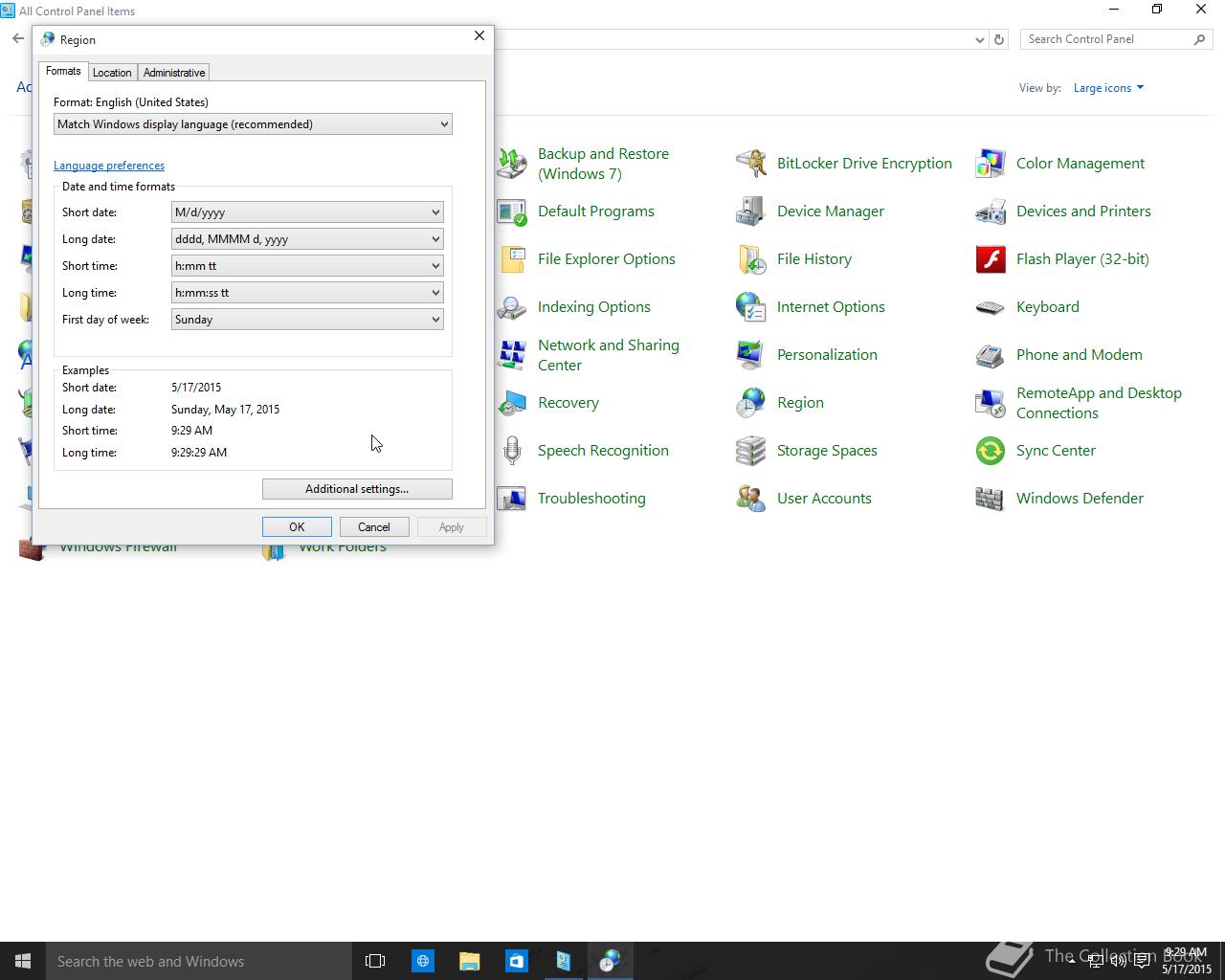Open the Network and Sharing Center icon
The width and height of the screenshot is (1225, 980).
512,355
